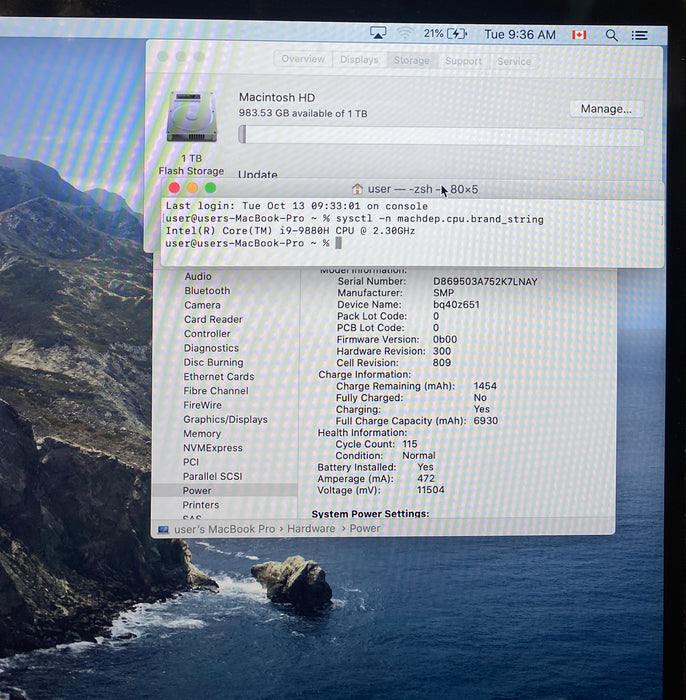Screen dimensions: 686x700
Task: Click the Intel Core i9-9880H output line
Action: (290, 231)
